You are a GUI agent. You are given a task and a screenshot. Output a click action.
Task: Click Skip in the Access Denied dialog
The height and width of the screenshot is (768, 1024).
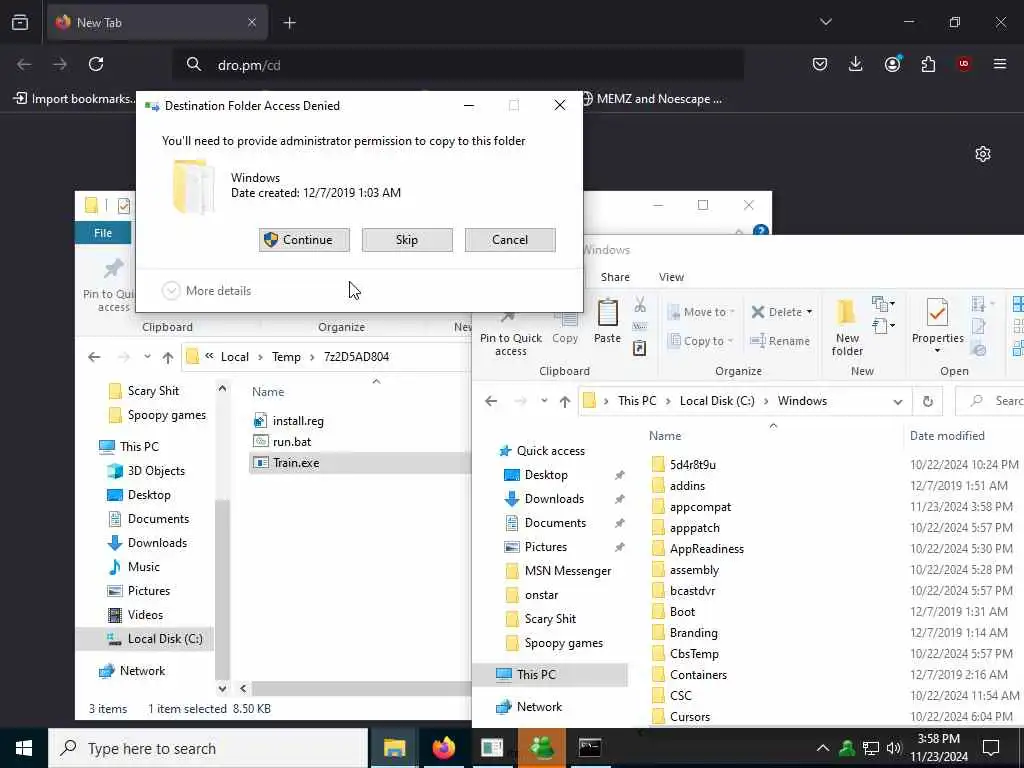pos(407,240)
